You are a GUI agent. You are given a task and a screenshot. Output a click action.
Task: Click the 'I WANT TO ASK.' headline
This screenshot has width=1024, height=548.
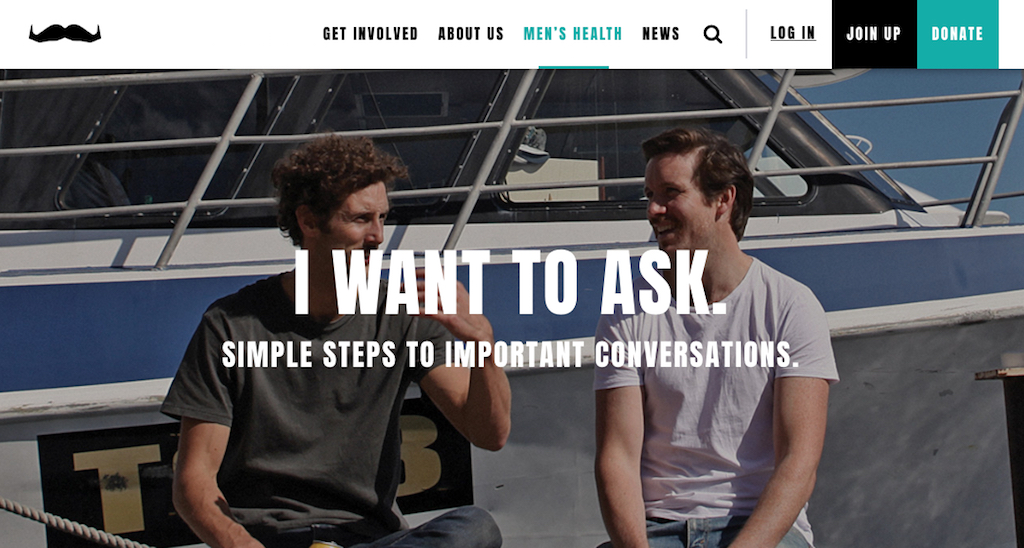[x=510, y=283]
